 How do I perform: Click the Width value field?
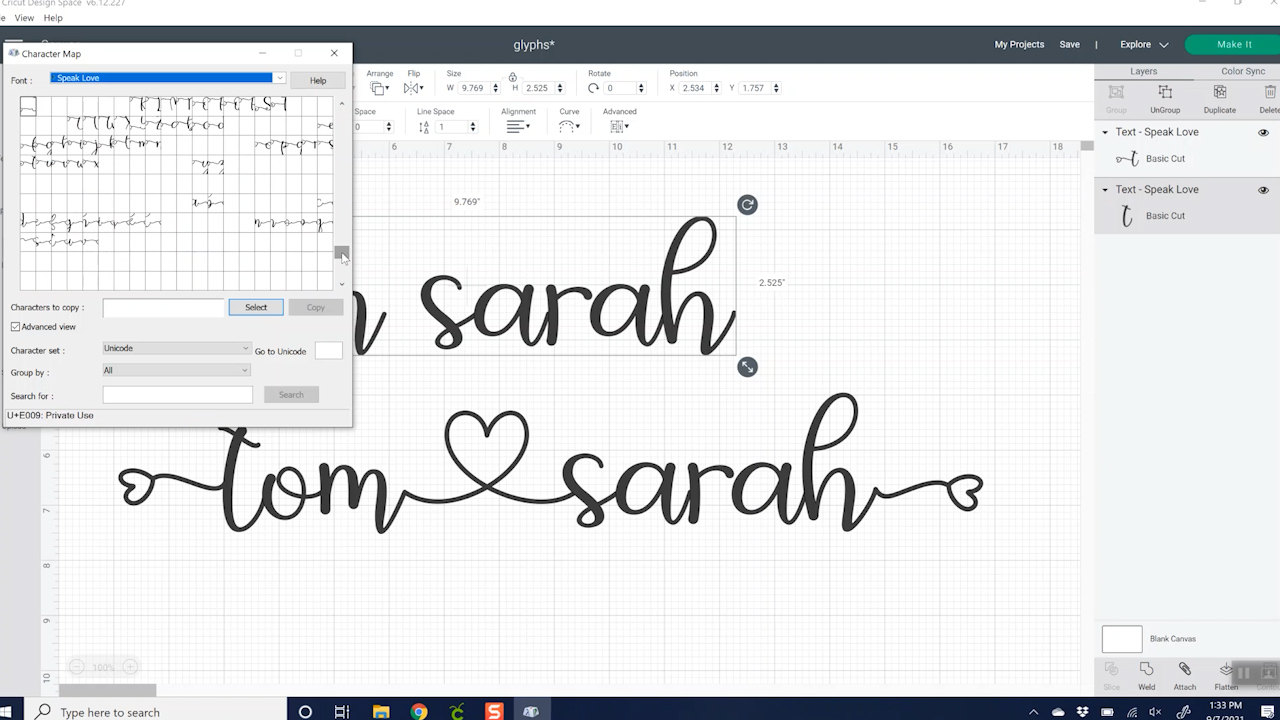[x=474, y=88]
